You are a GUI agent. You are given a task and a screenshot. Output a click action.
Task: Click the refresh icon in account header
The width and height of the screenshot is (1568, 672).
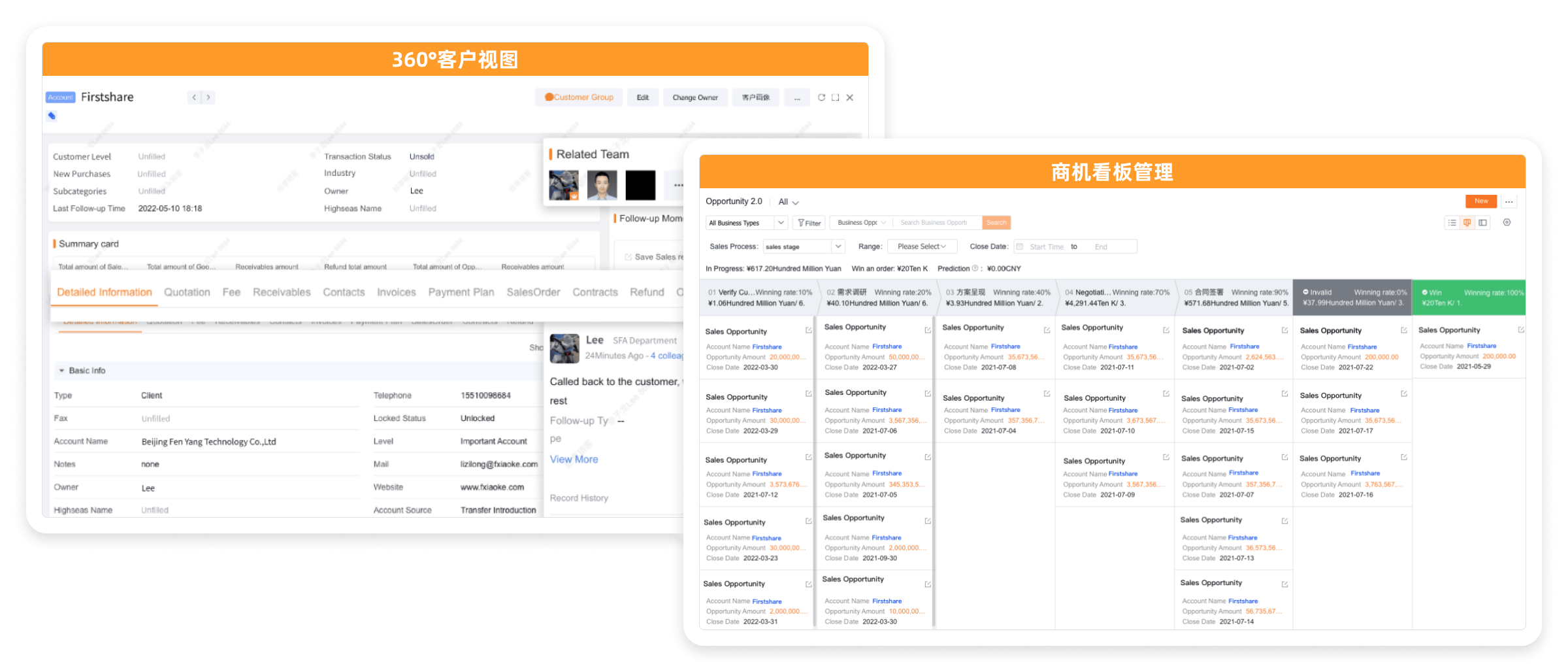coord(821,97)
